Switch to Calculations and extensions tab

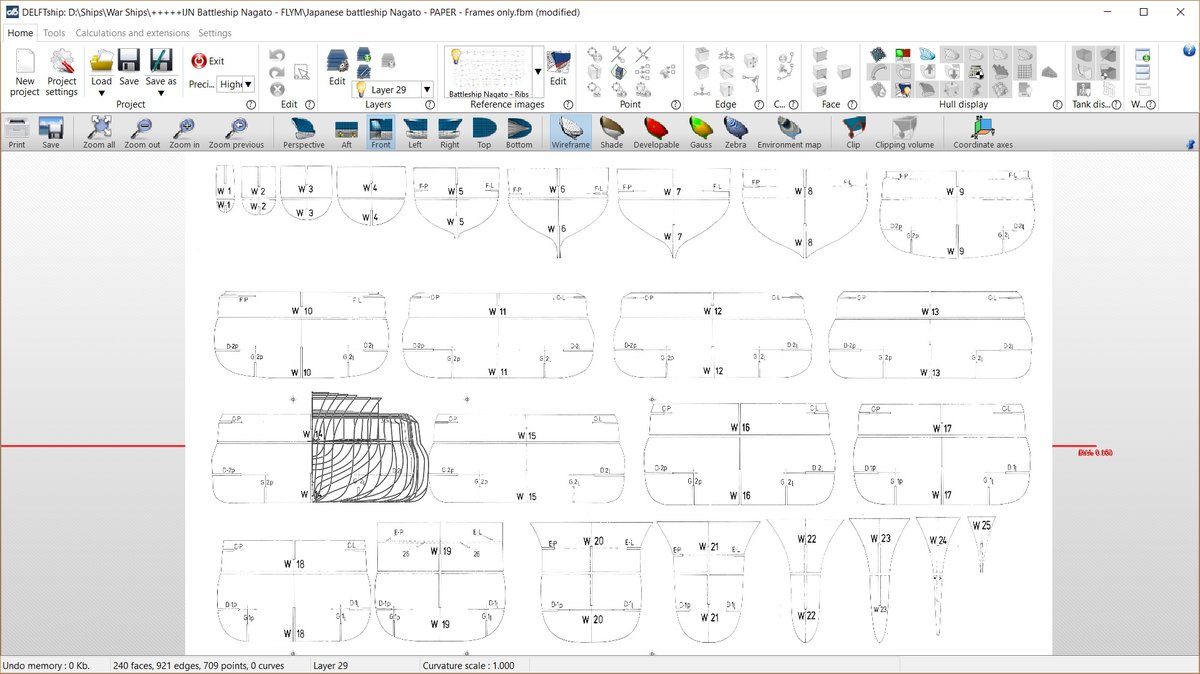tap(132, 33)
